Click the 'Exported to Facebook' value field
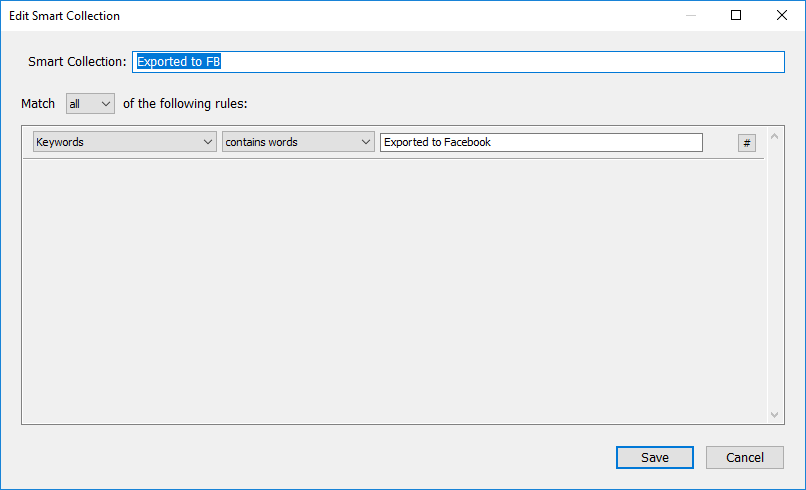The image size is (806, 490). click(541, 142)
